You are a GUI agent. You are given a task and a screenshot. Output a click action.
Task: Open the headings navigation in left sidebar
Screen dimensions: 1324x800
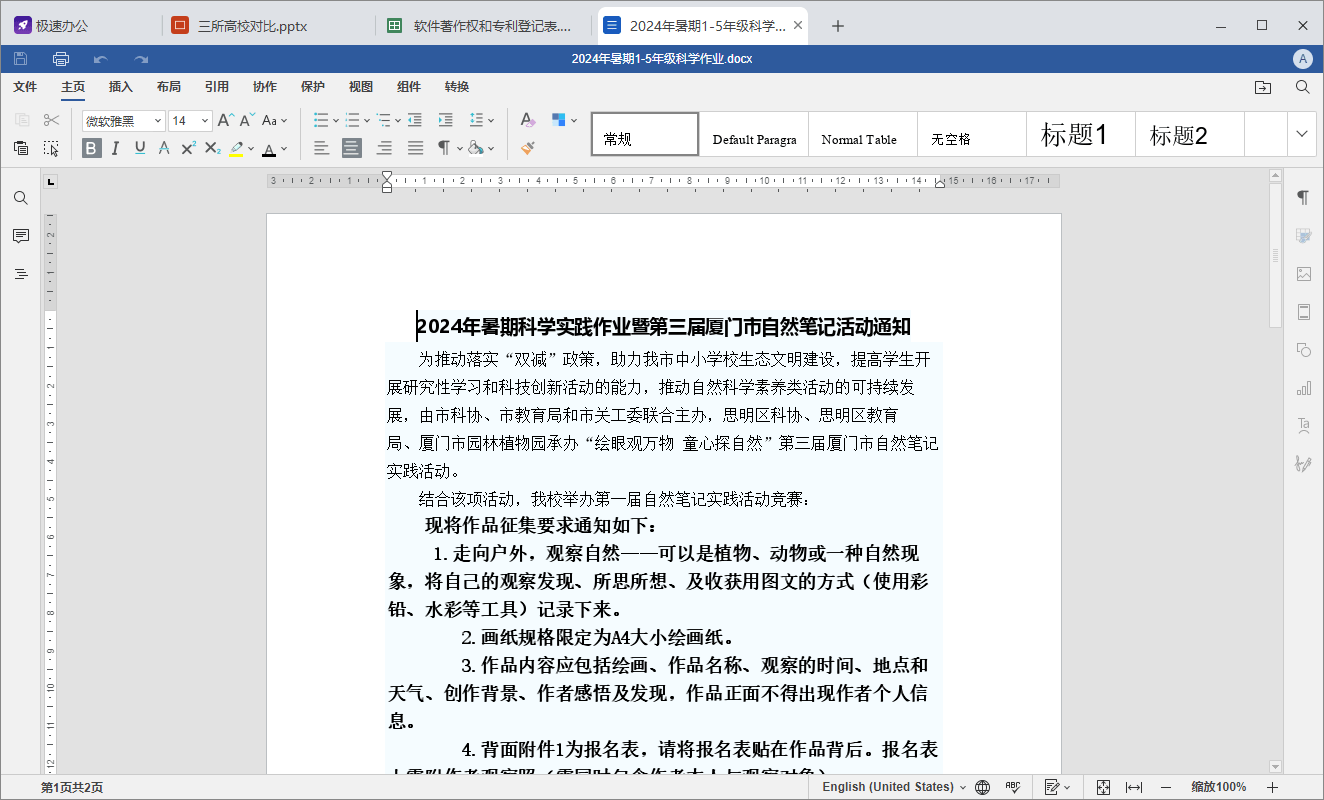tap(20, 274)
